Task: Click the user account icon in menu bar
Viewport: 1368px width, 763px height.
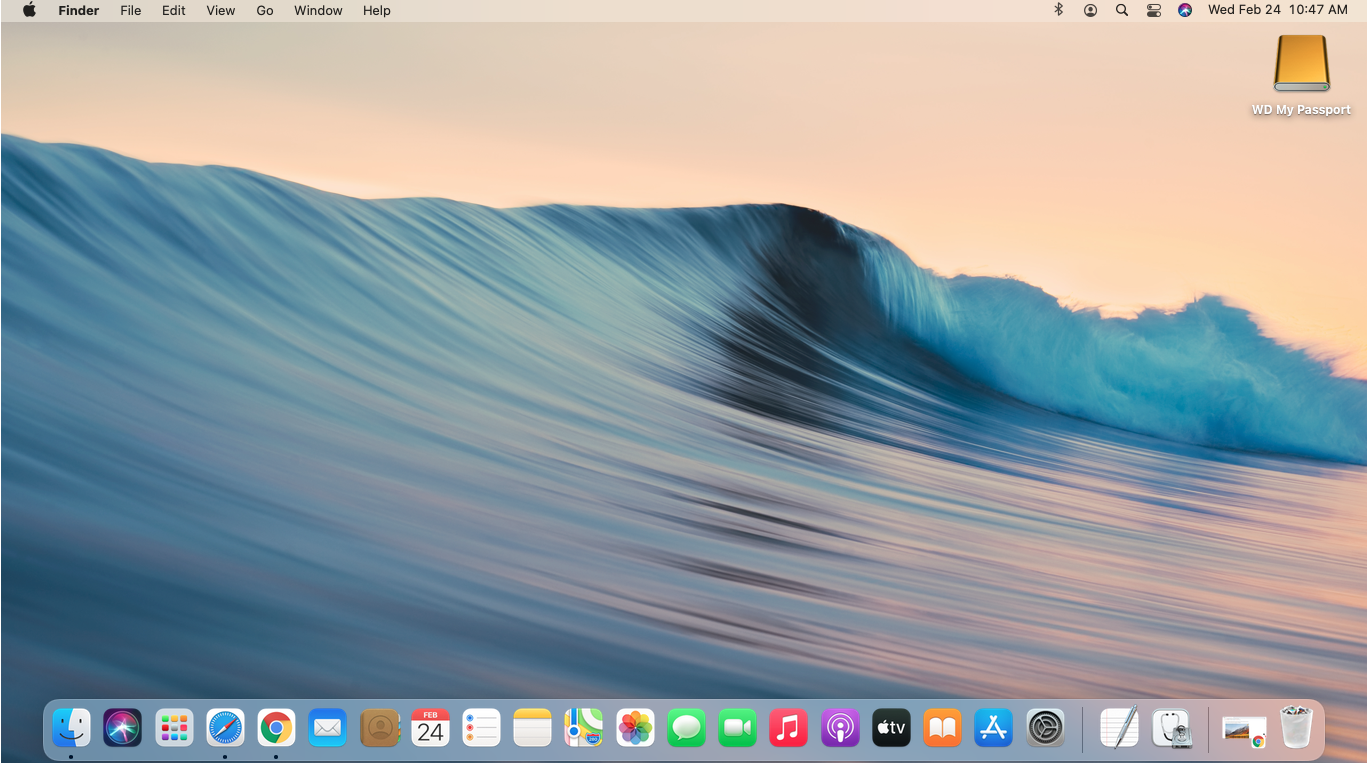Action: 1090,10
